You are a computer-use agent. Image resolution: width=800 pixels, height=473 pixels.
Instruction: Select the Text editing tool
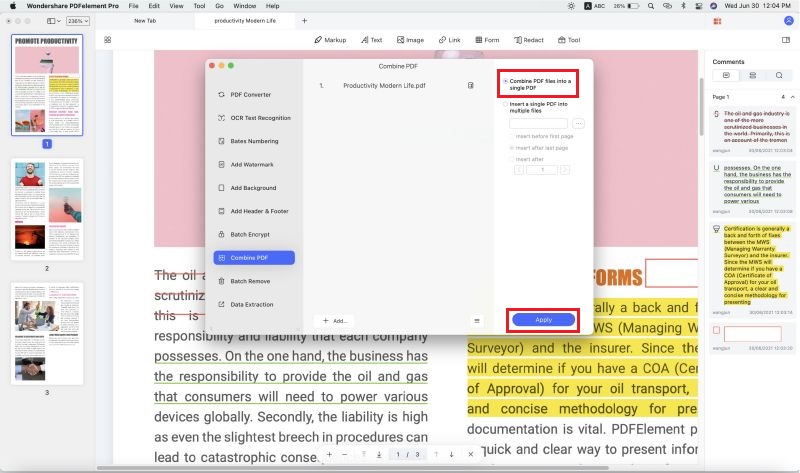371,40
